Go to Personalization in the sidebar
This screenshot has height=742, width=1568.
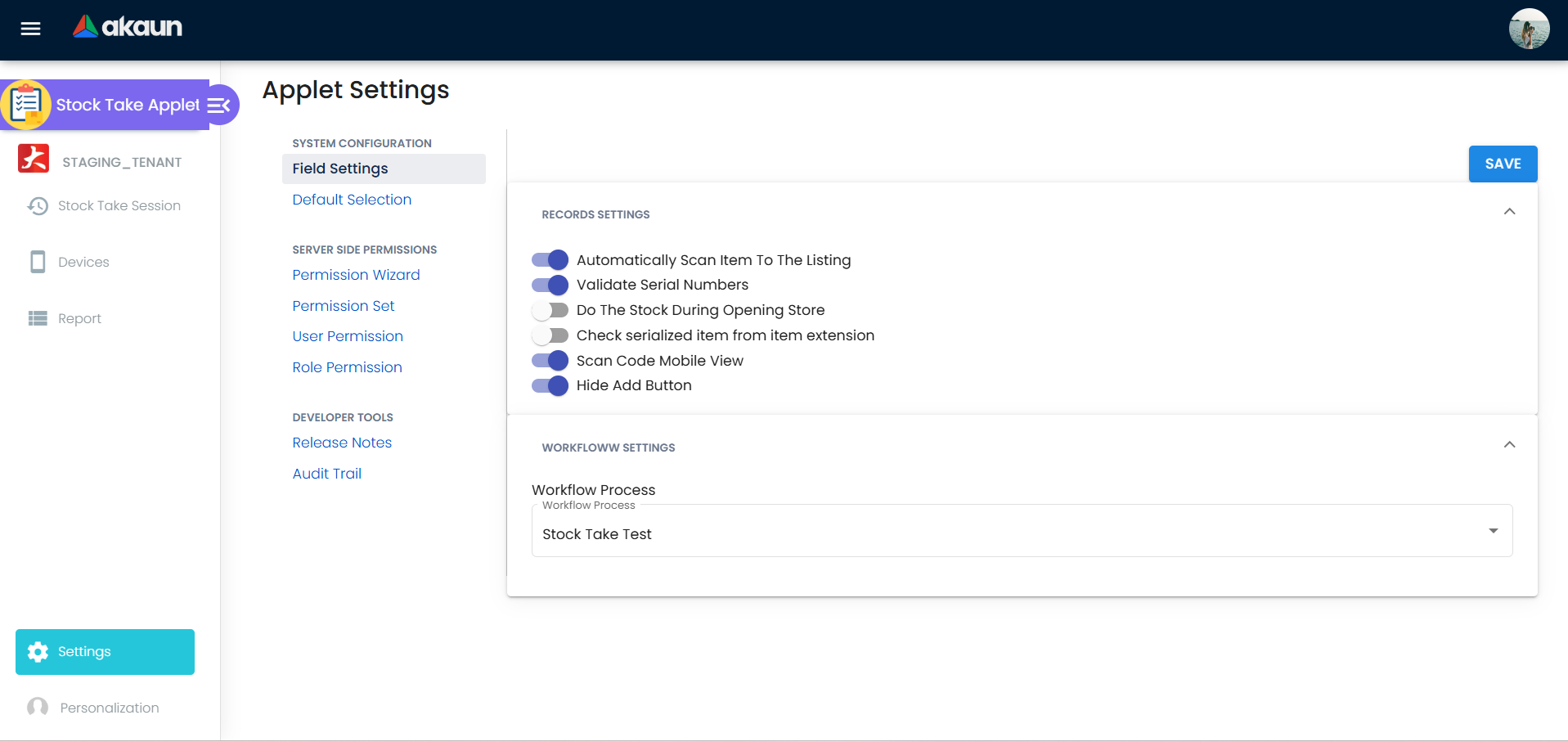pyautogui.click(x=109, y=708)
